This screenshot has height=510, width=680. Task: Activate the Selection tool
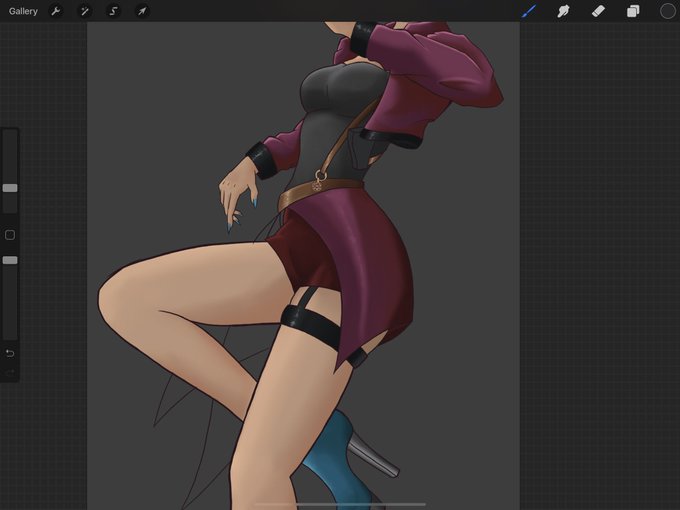point(113,11)
